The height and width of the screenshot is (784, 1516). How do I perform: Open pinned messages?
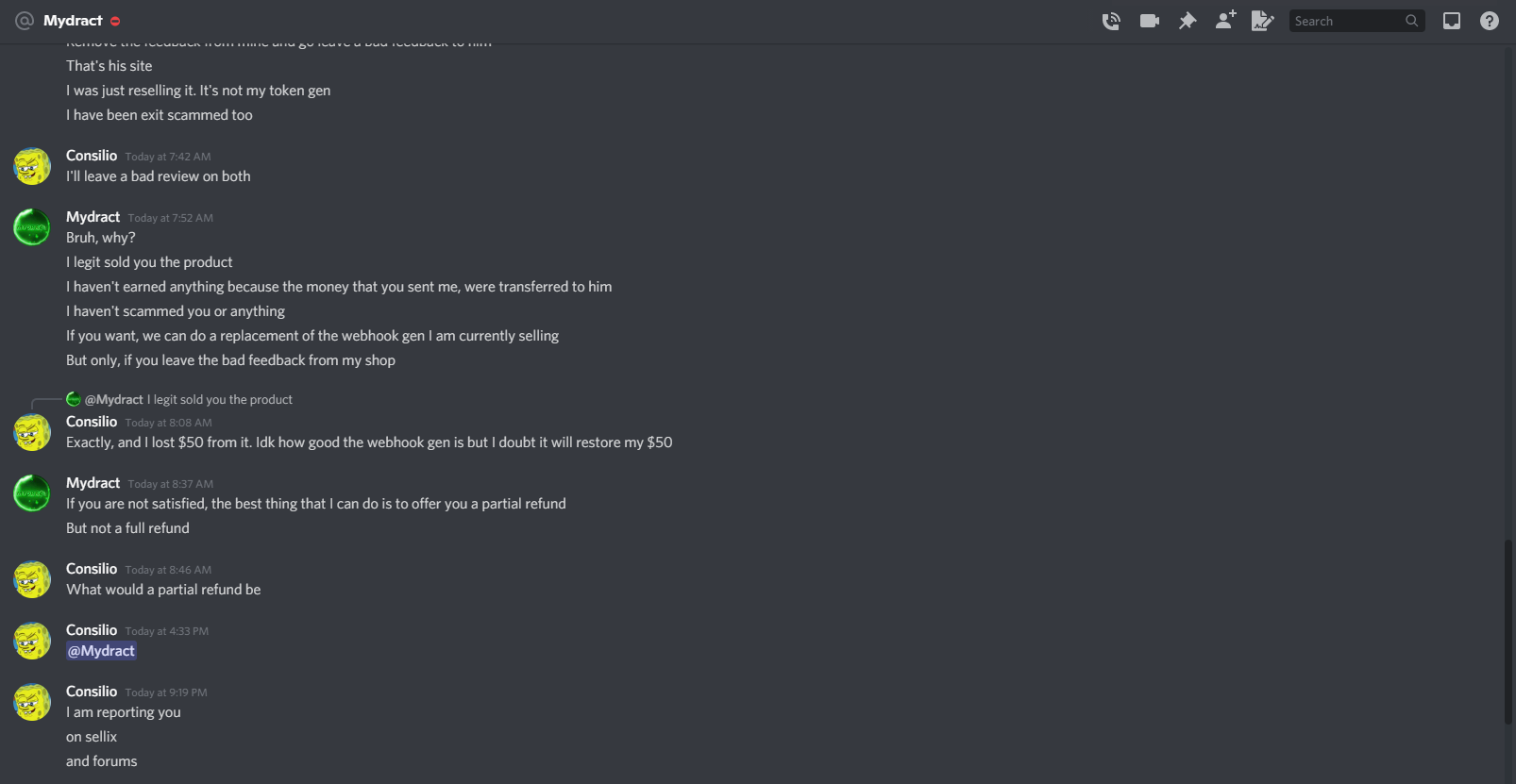(x=1188, y=21)
